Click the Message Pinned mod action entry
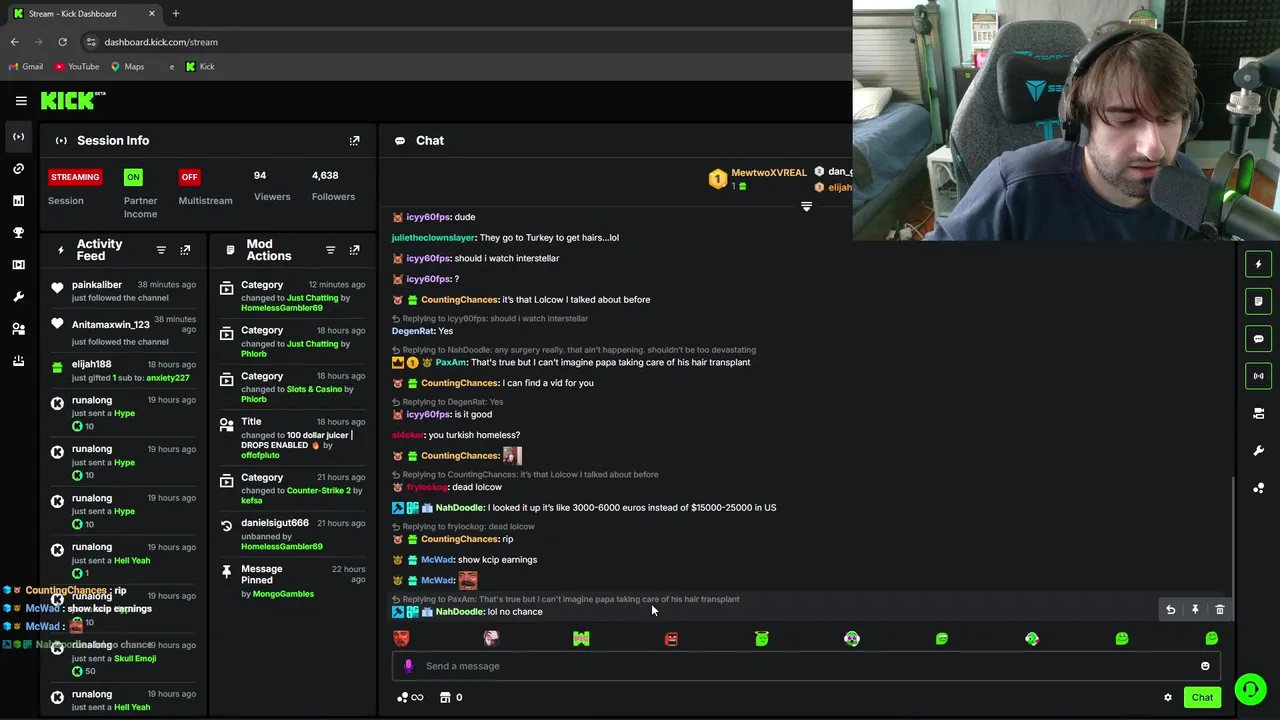Viewport: 1280px width, 720px height. click(x=292, y=581)
